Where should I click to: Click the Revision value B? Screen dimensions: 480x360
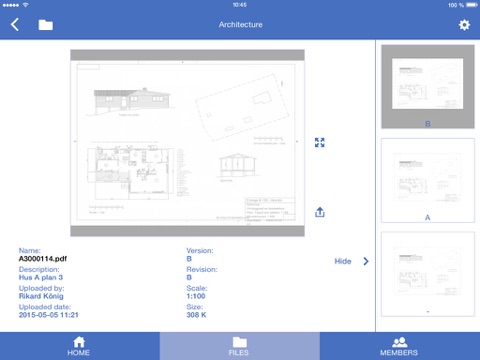189,277
